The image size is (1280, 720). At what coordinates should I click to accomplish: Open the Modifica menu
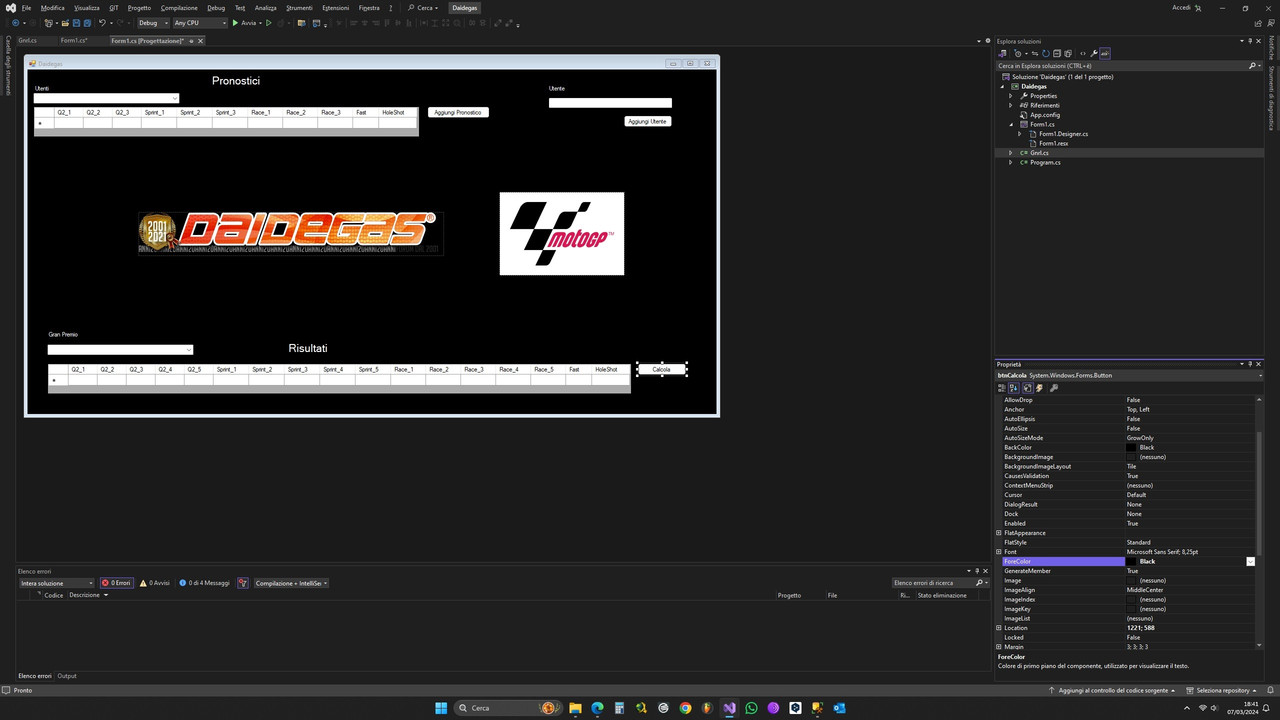pos(52,7)
